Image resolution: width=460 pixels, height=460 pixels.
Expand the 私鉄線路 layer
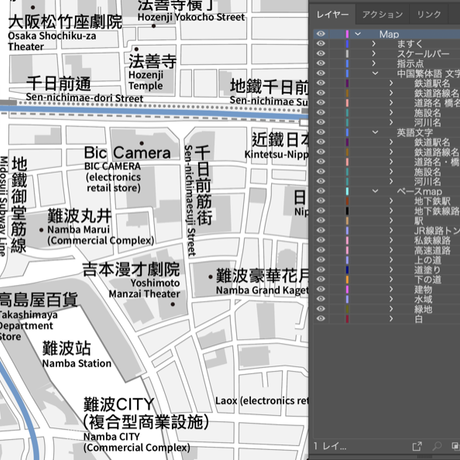[x=391, y=240]
